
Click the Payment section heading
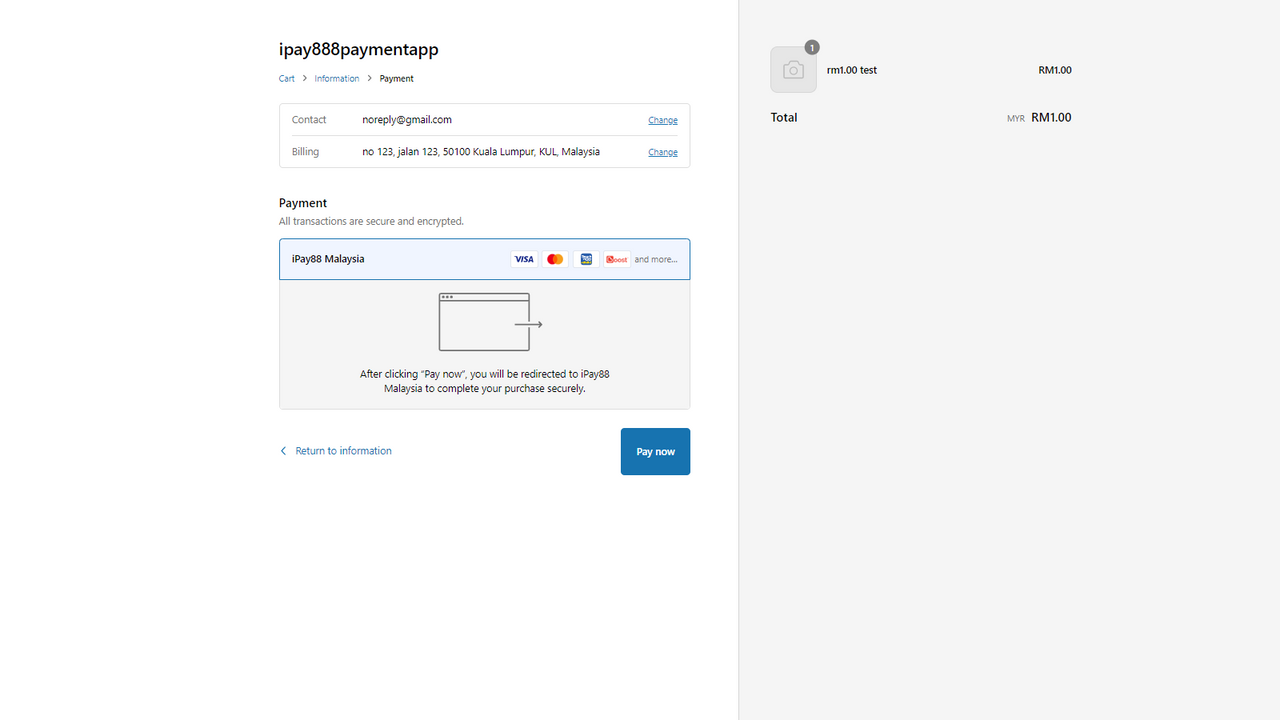point(303,203)
